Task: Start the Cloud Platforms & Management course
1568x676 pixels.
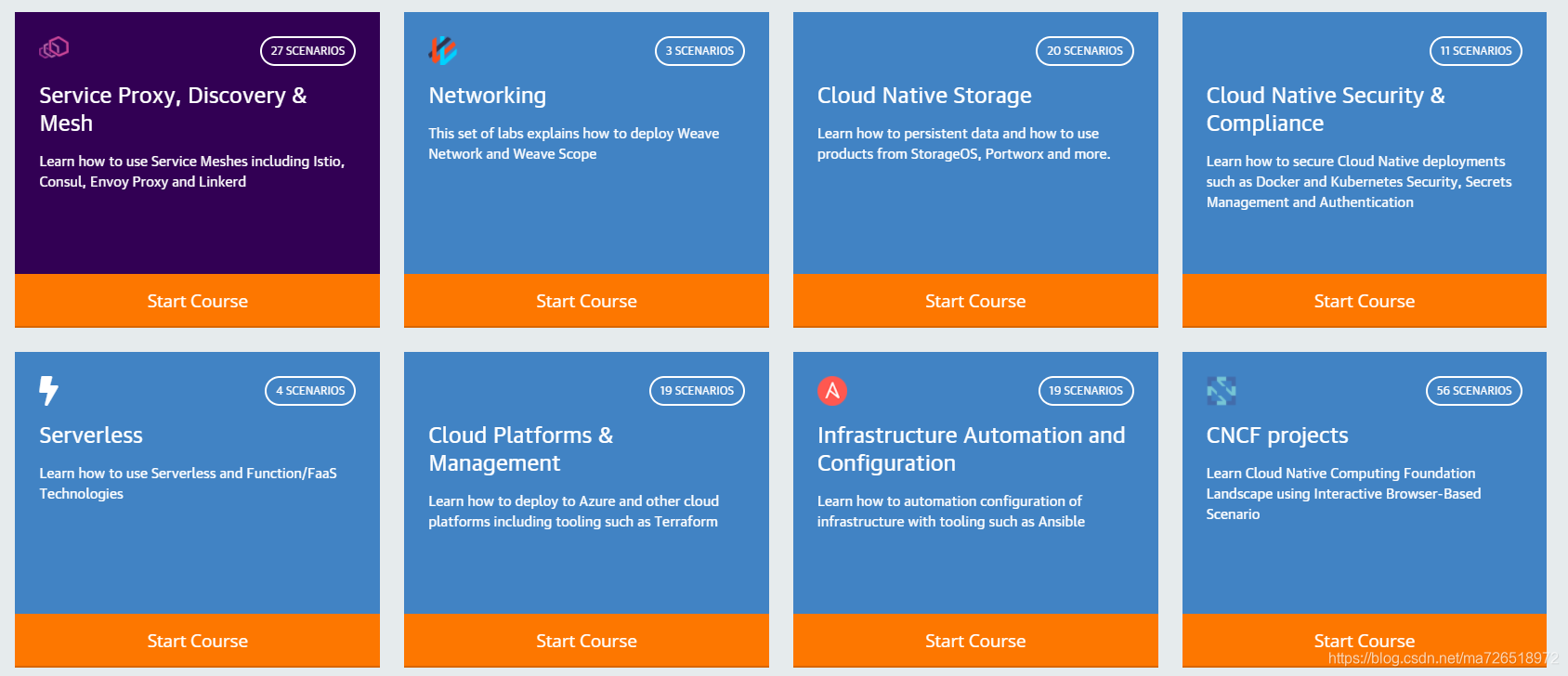Action: [586, 641]
